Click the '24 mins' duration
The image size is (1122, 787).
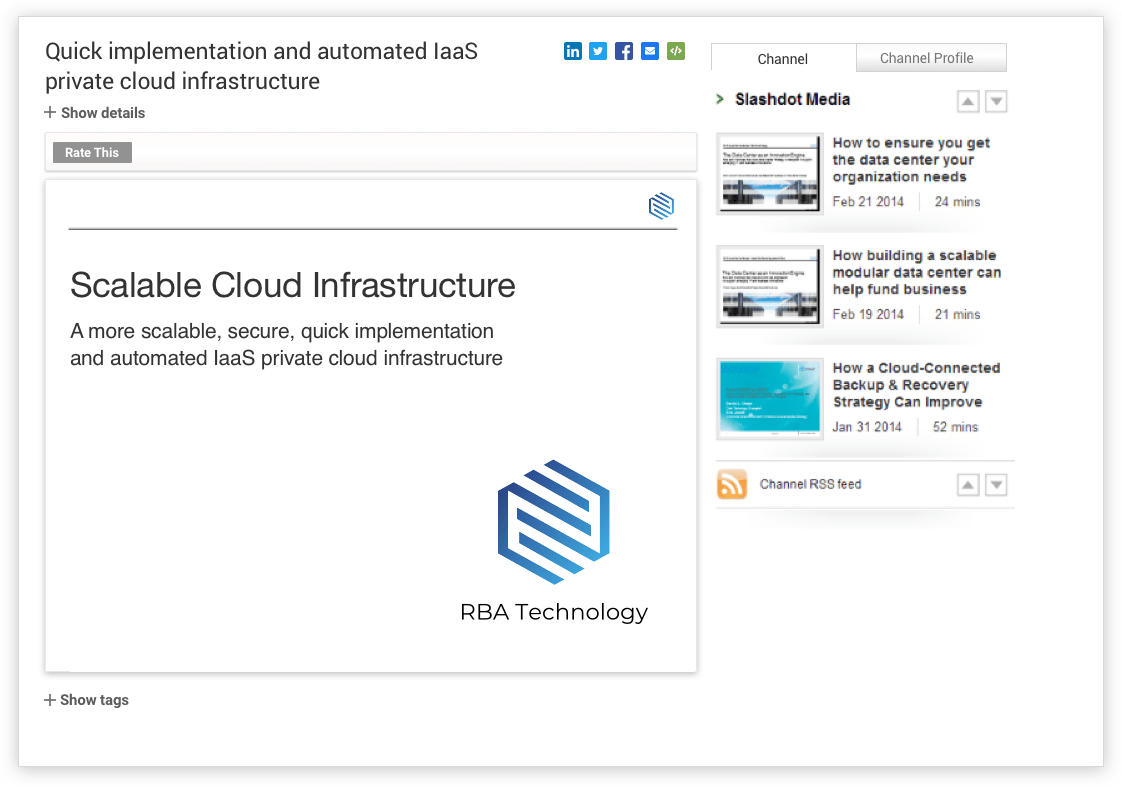coord(957,202)
